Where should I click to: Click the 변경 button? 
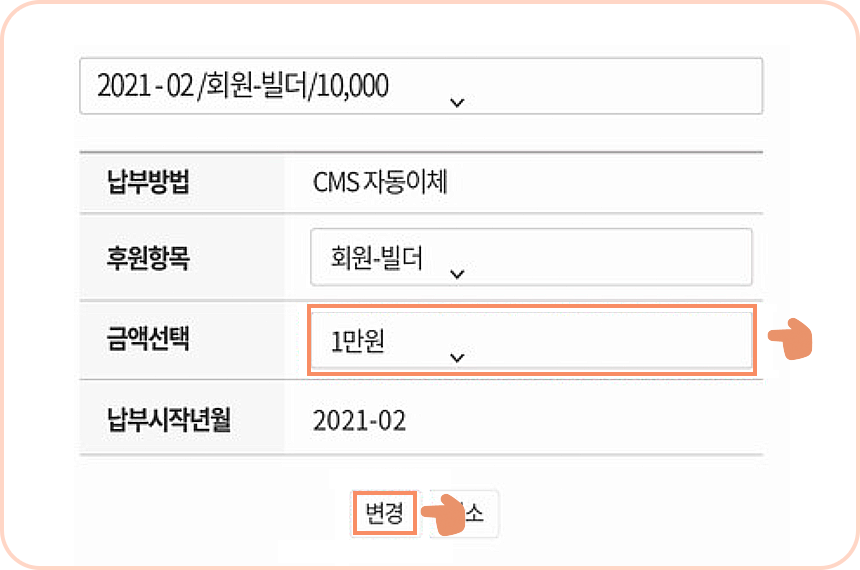pos(384,513)
